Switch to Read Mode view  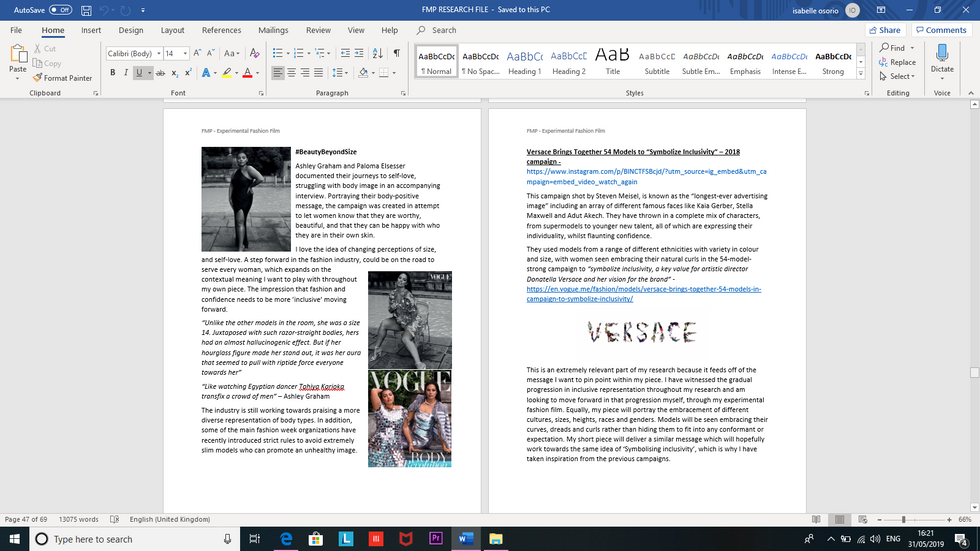pyautogui.click(x=816, y=520)
